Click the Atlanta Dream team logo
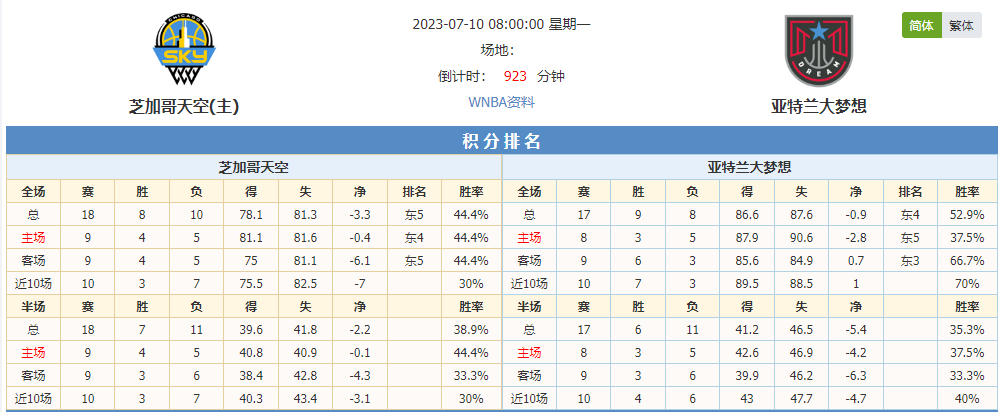This screenshot has width=1000, height=412. click(819, 51)
